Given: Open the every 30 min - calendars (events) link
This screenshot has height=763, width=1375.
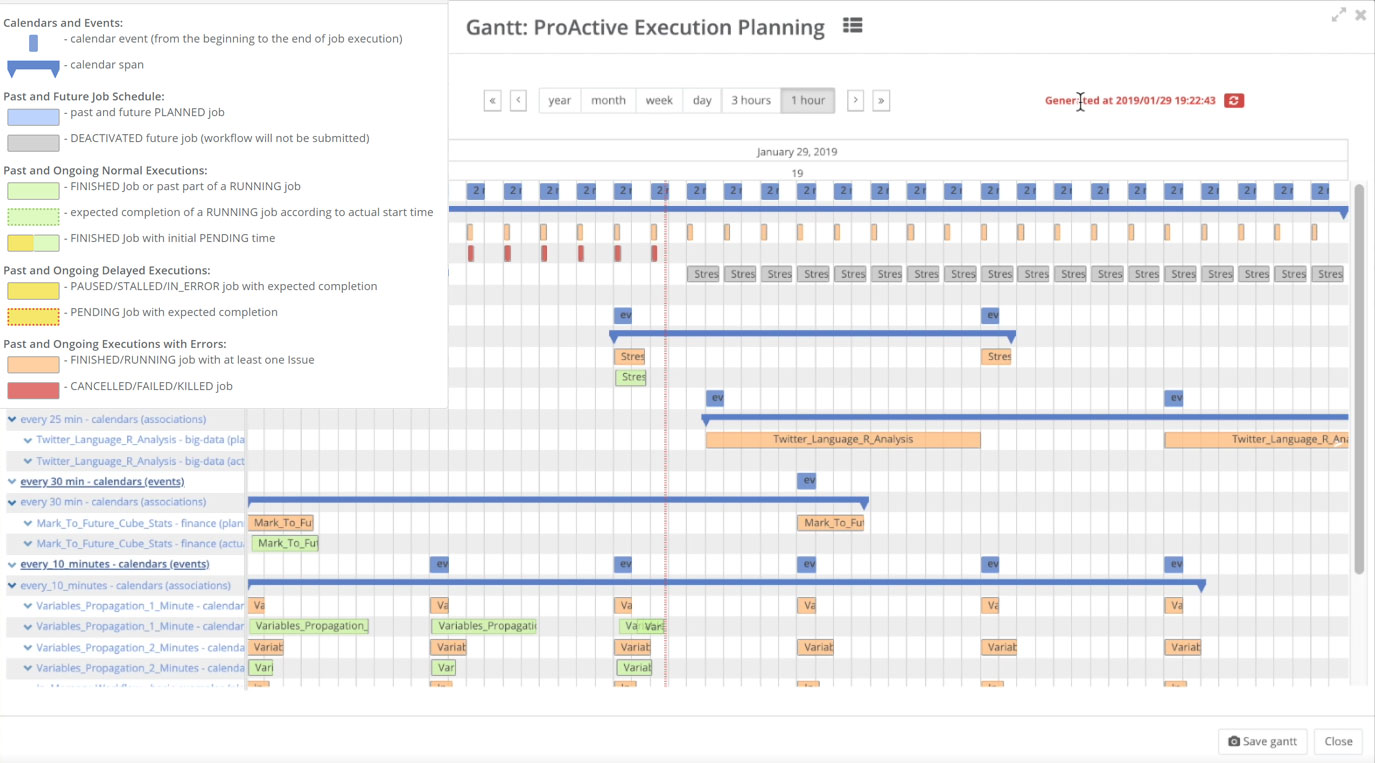Looking at the screenshot, I should pos(102,481).
